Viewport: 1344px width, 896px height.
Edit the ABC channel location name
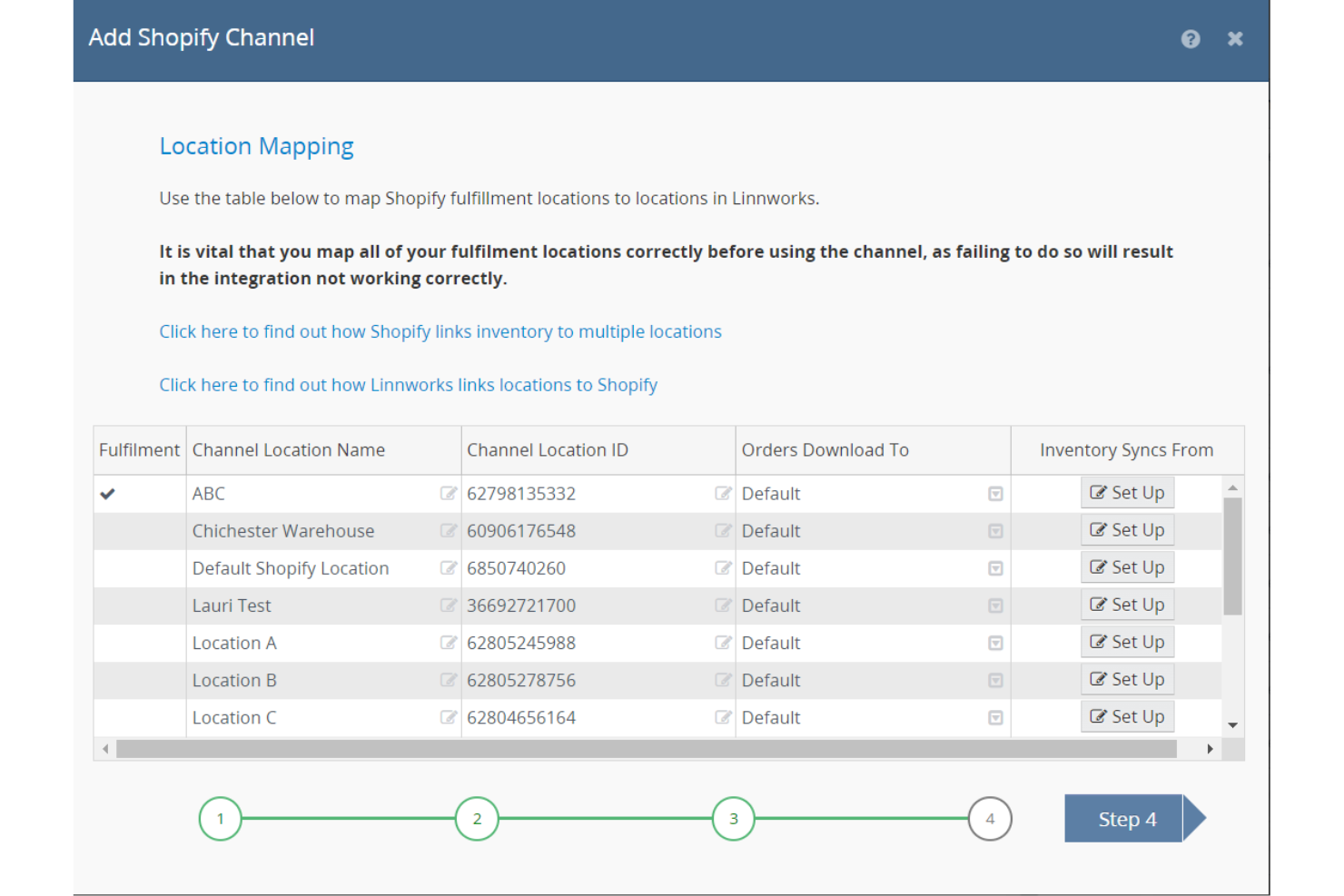449,493
